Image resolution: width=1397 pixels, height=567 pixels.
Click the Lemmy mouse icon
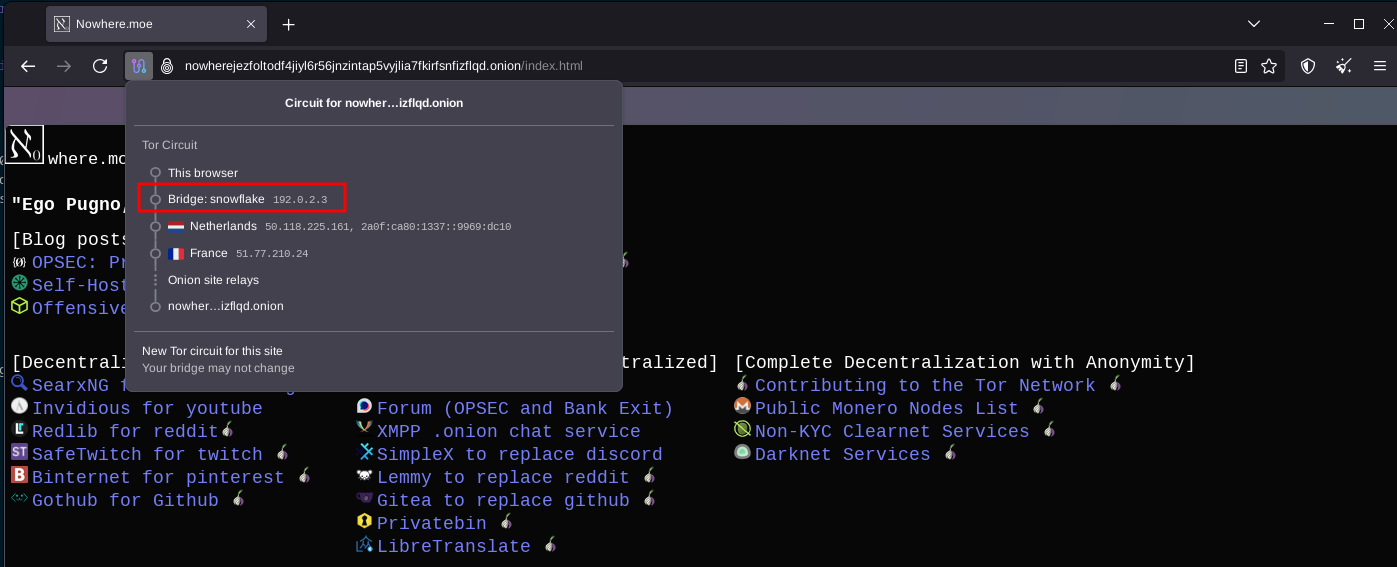pyautogui.click(x=365, y=476)
